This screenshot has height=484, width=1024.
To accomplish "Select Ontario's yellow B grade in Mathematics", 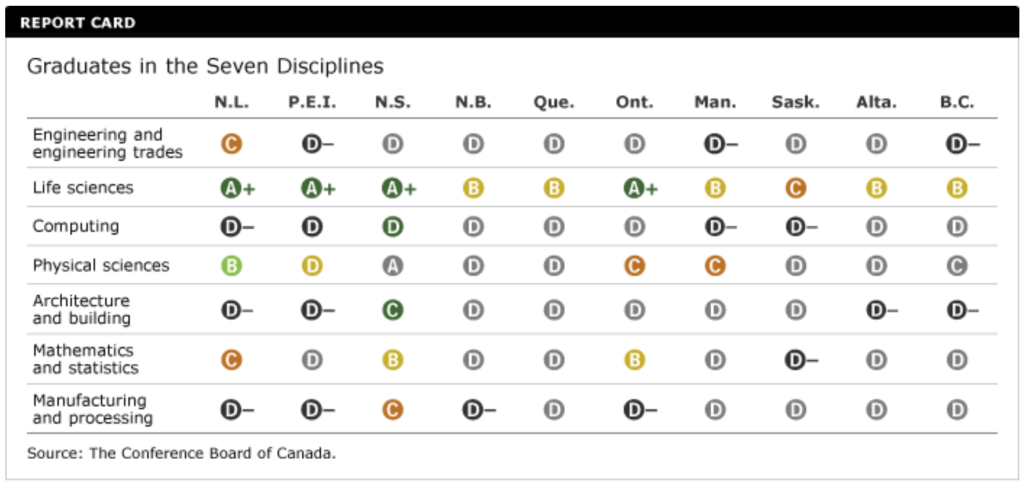I will (634, 359).
